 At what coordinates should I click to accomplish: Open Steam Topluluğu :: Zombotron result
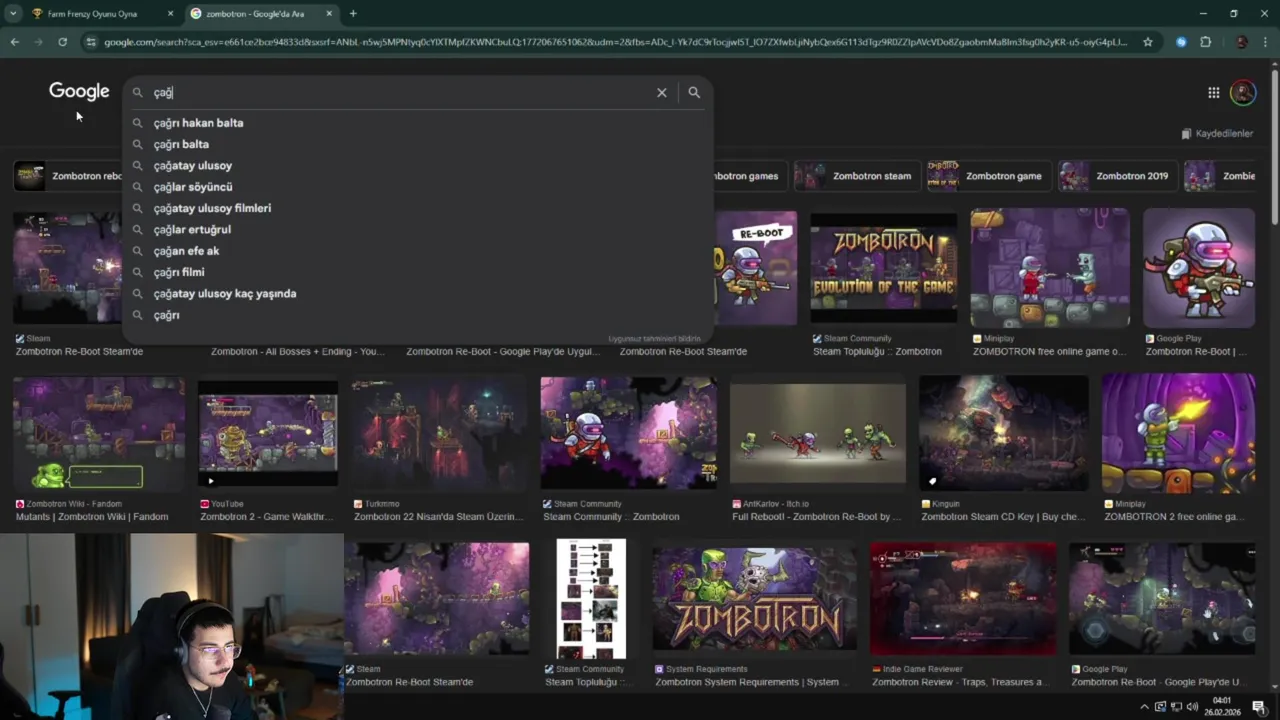point(877,352)
